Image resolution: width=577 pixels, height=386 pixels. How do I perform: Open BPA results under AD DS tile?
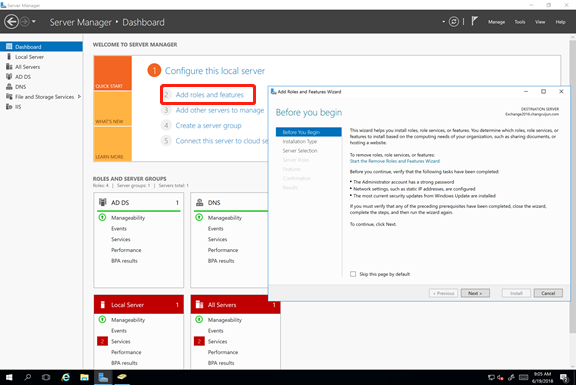point(124,261)
